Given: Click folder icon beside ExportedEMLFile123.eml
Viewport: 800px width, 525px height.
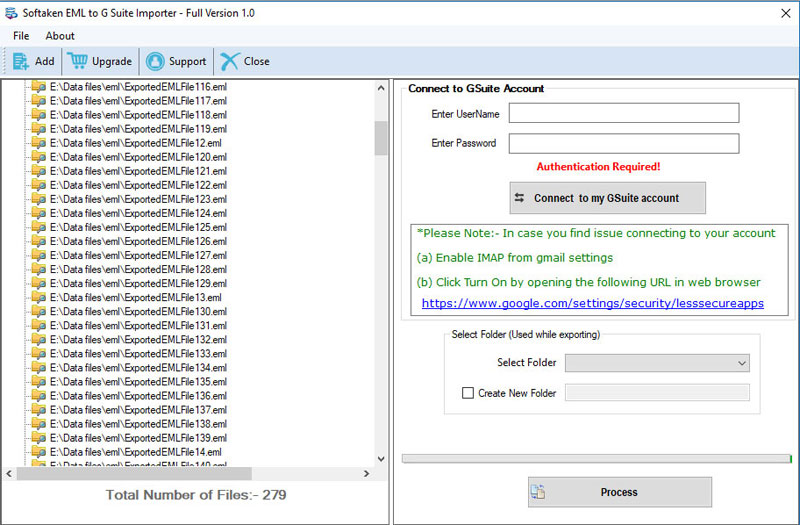Looking at the screenshot, I should 38,199.
